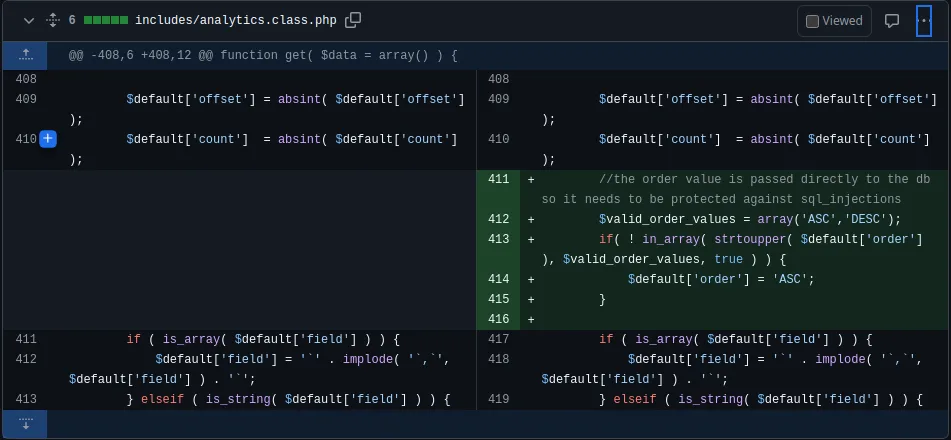
Task: Select added line number 411 on right
Action: point(499,179)
